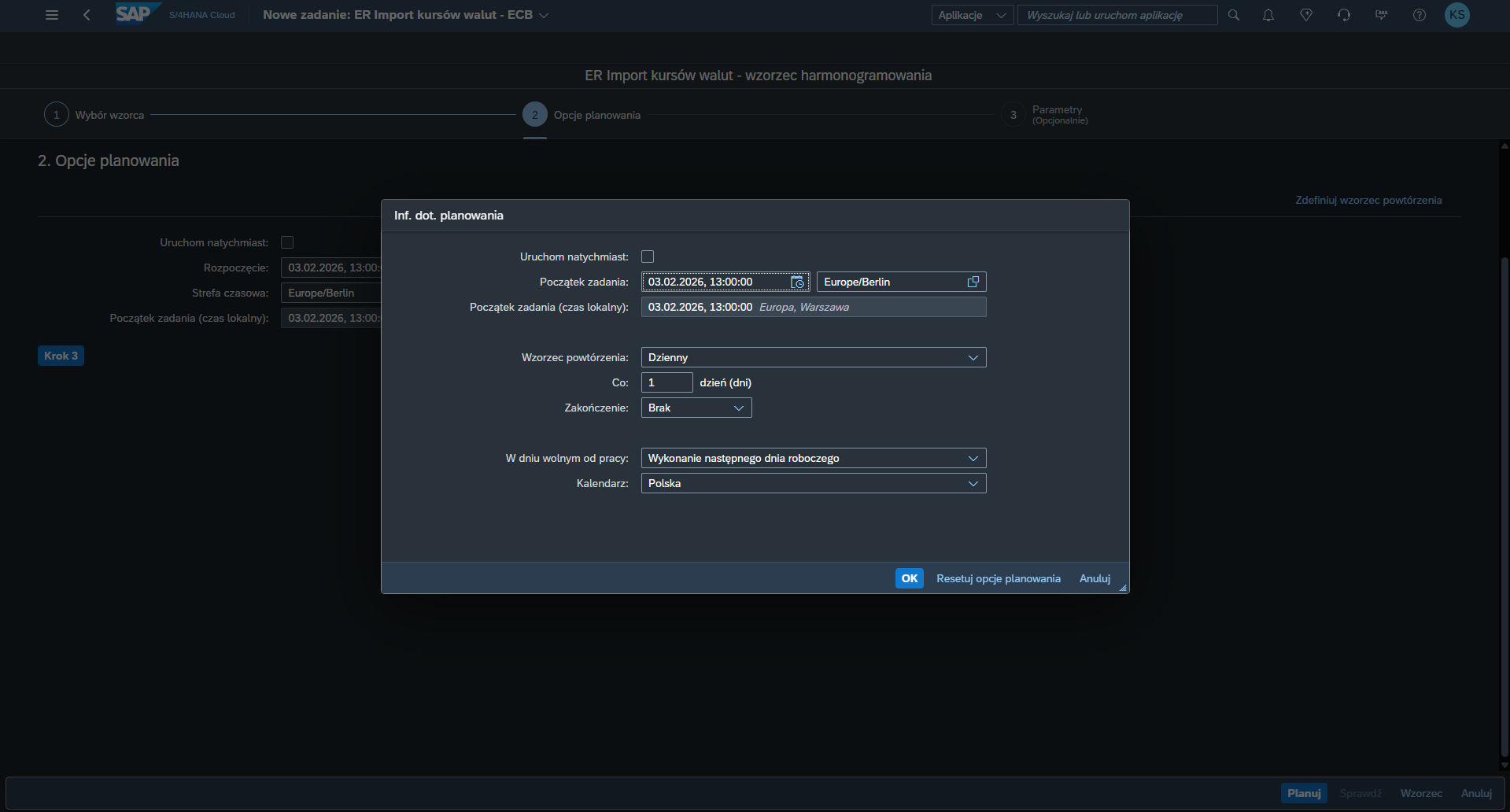
Task: Open the Aplikacje search scope dropdown
Action: tap(972, 15)
